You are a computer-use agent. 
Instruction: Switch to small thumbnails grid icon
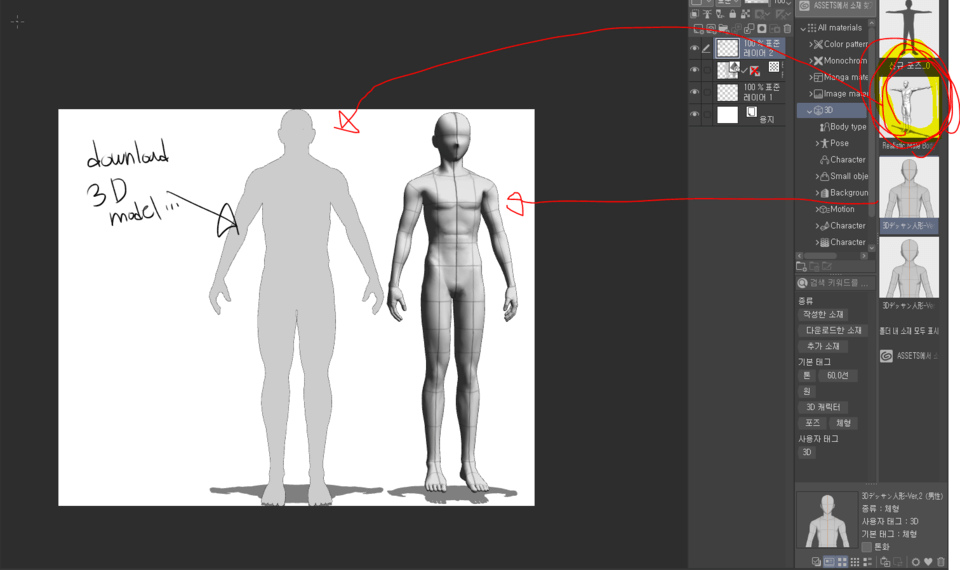coord(855,561)
